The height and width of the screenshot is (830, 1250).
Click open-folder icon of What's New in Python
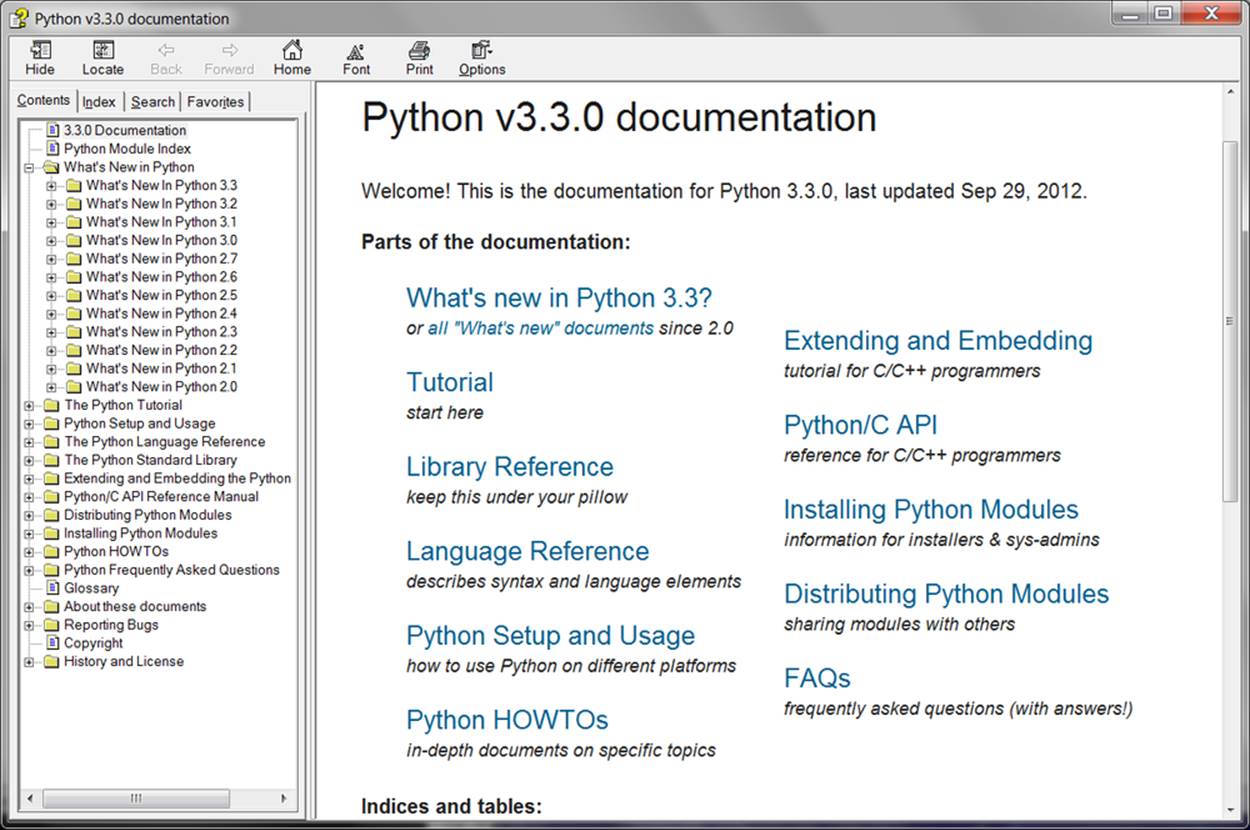tap(52, 167)
